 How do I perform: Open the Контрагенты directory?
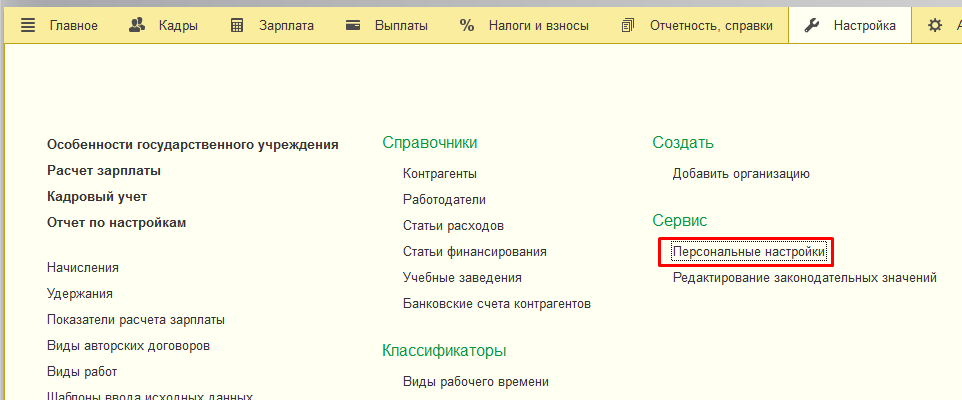(x=440, y=174)
